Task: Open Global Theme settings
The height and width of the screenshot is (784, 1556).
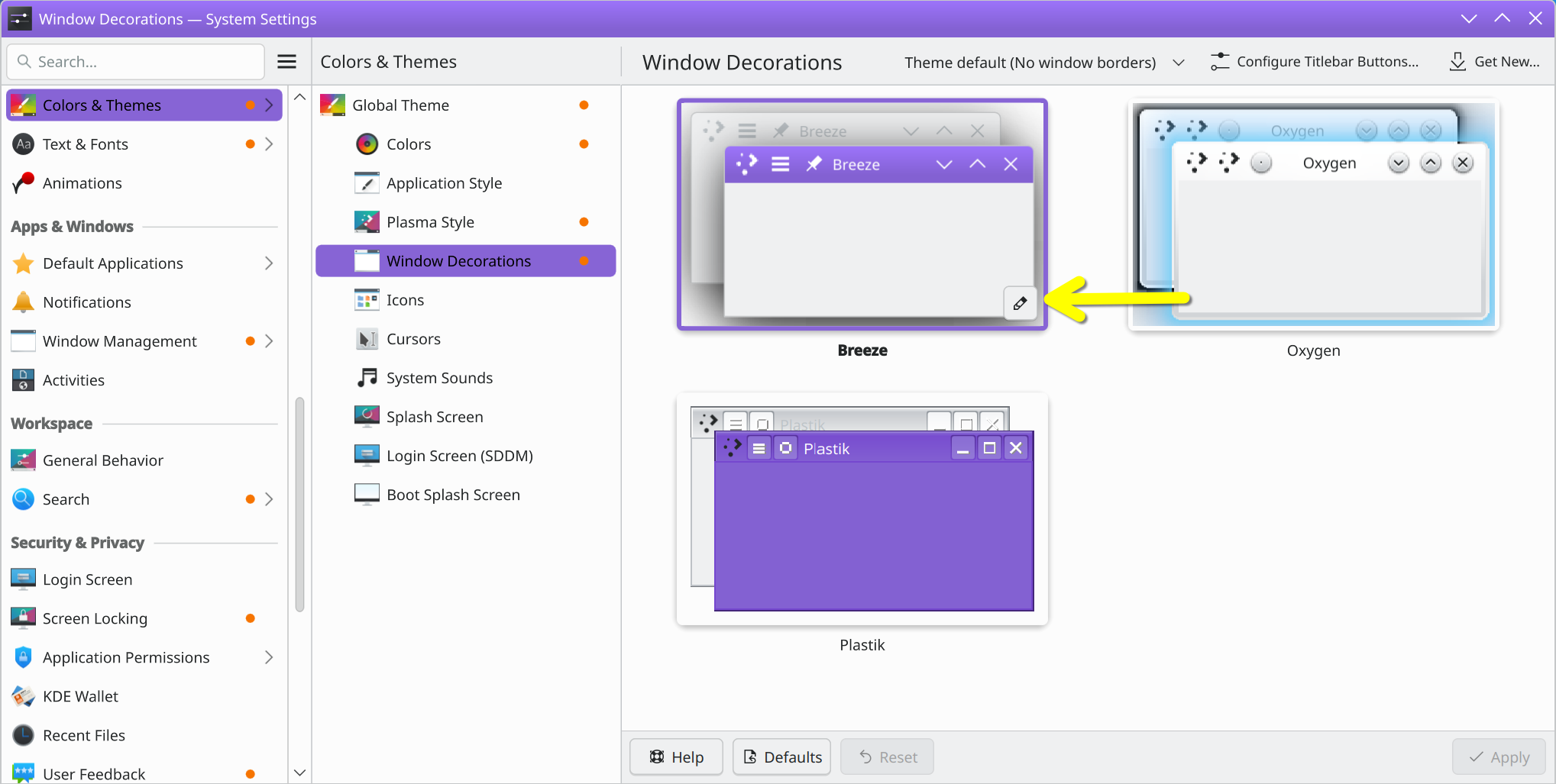Action: click(x=466, y=105)
